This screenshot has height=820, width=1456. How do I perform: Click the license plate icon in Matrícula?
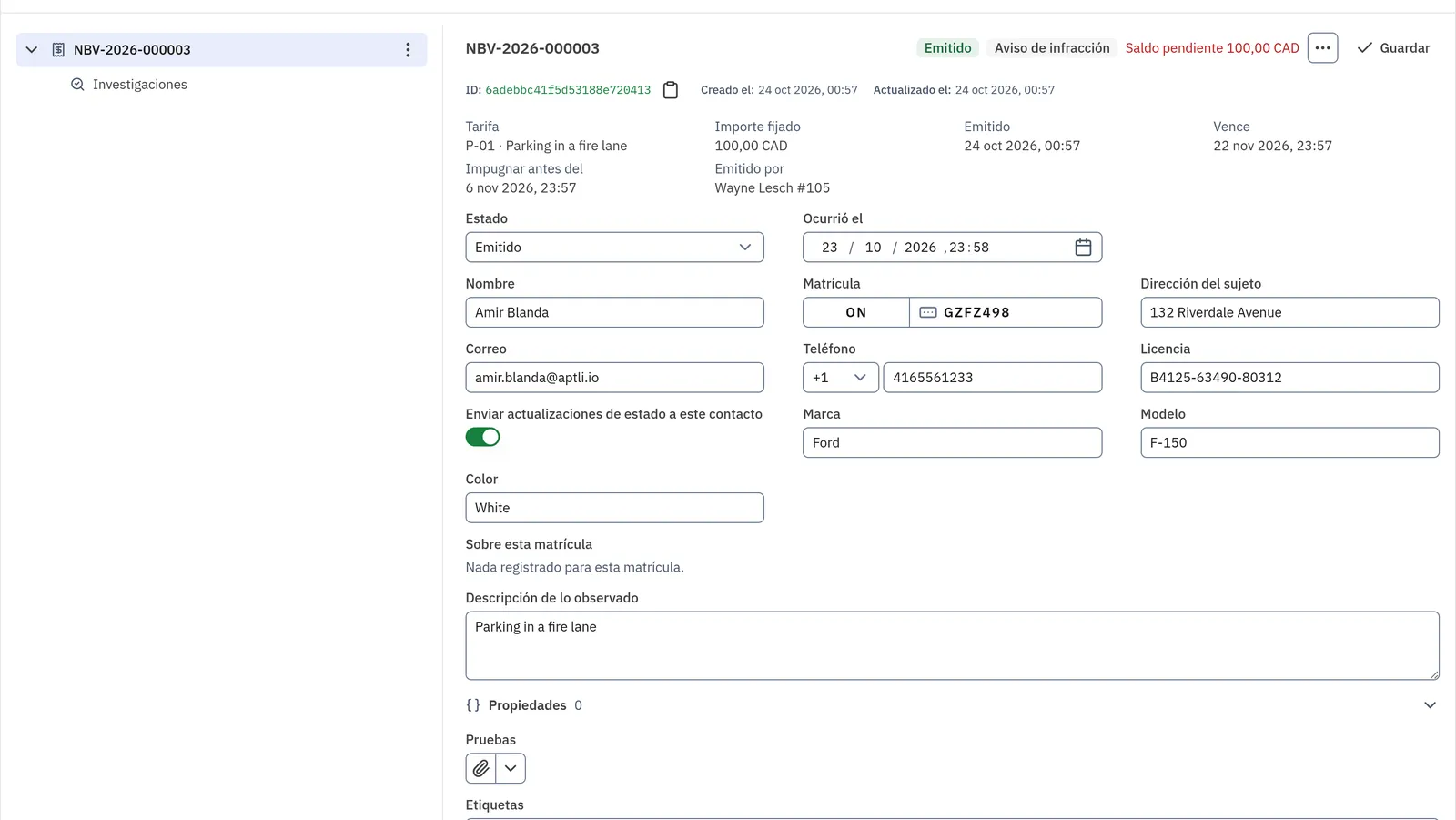tap(928, 312)
